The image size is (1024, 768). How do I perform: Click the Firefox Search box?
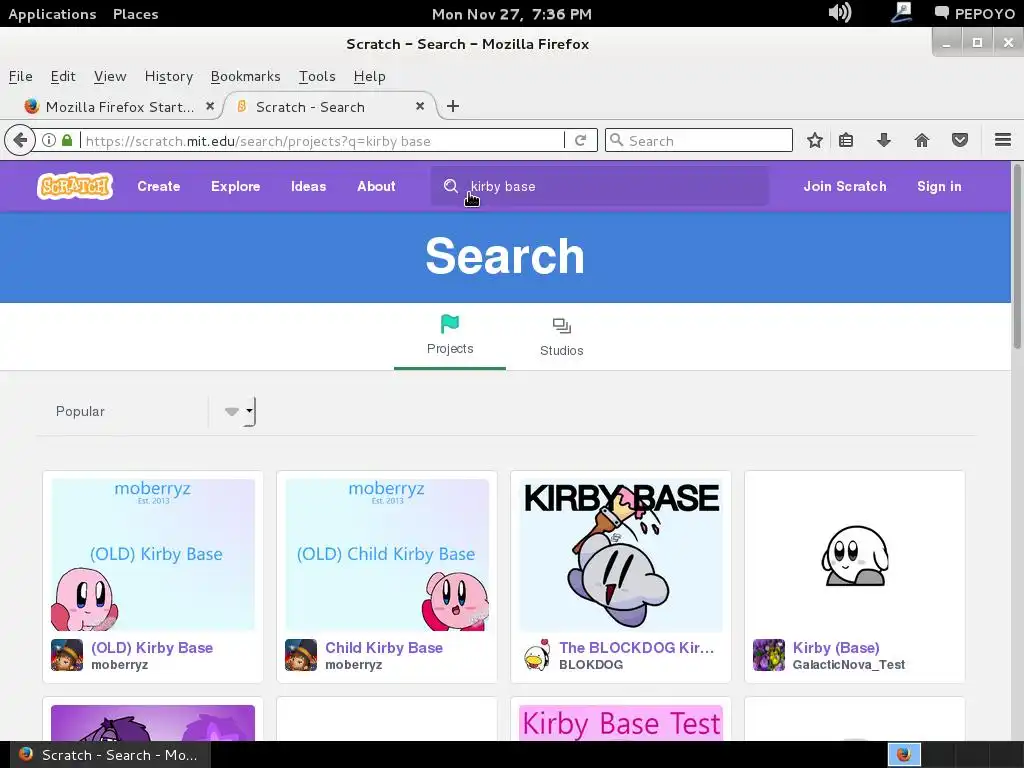click(699, 140)
